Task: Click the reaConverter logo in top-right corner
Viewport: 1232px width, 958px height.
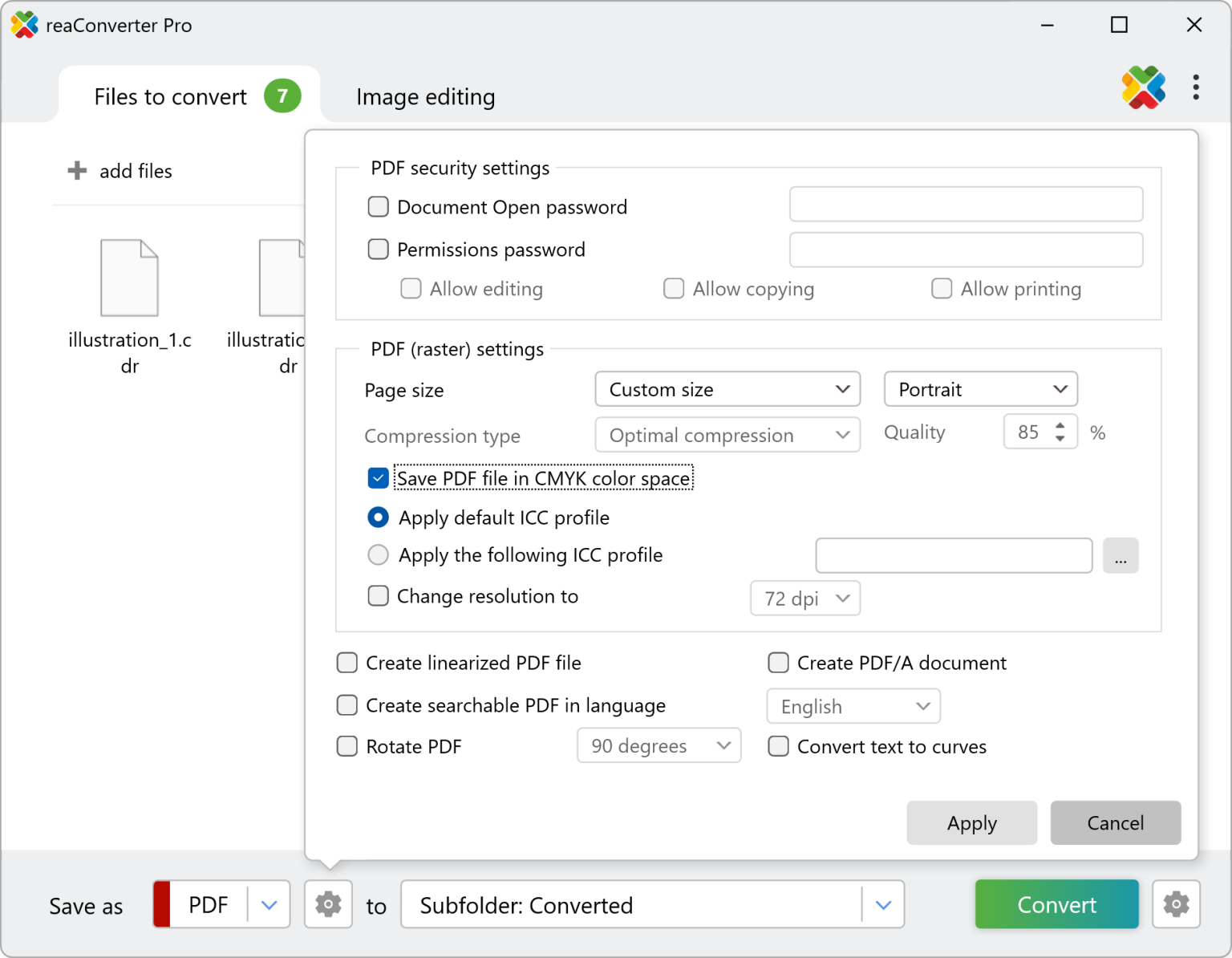Action: pyautogui.click(x=1143, y=87)
